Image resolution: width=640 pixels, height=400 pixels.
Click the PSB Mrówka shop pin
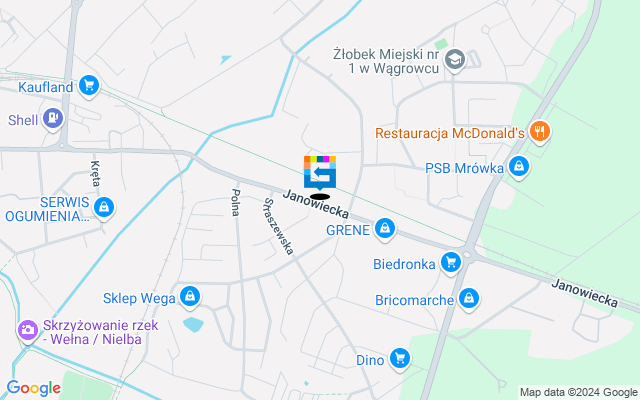point(519,167)
